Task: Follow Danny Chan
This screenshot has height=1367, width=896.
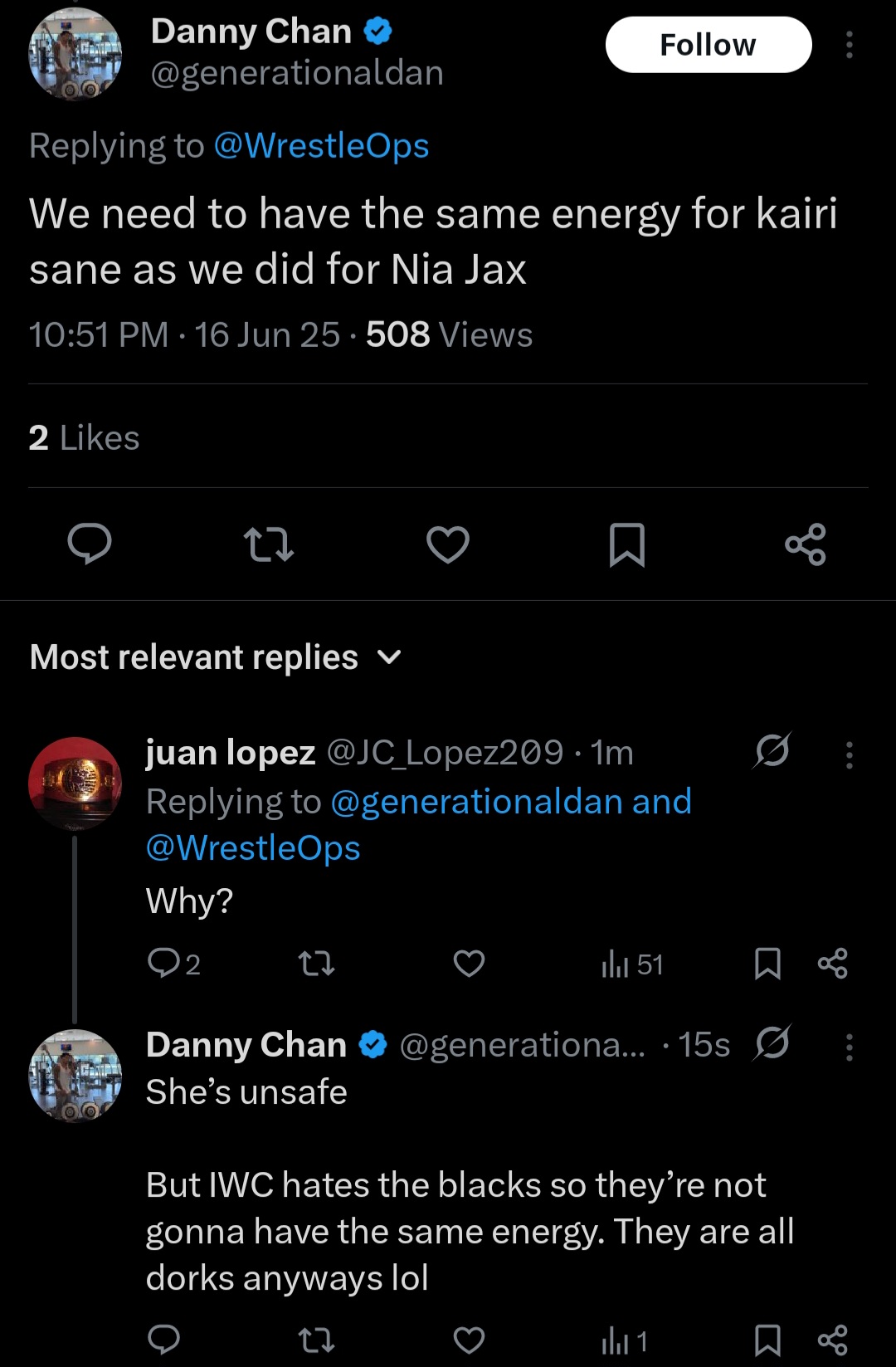Action: click(x=709, y=45)
